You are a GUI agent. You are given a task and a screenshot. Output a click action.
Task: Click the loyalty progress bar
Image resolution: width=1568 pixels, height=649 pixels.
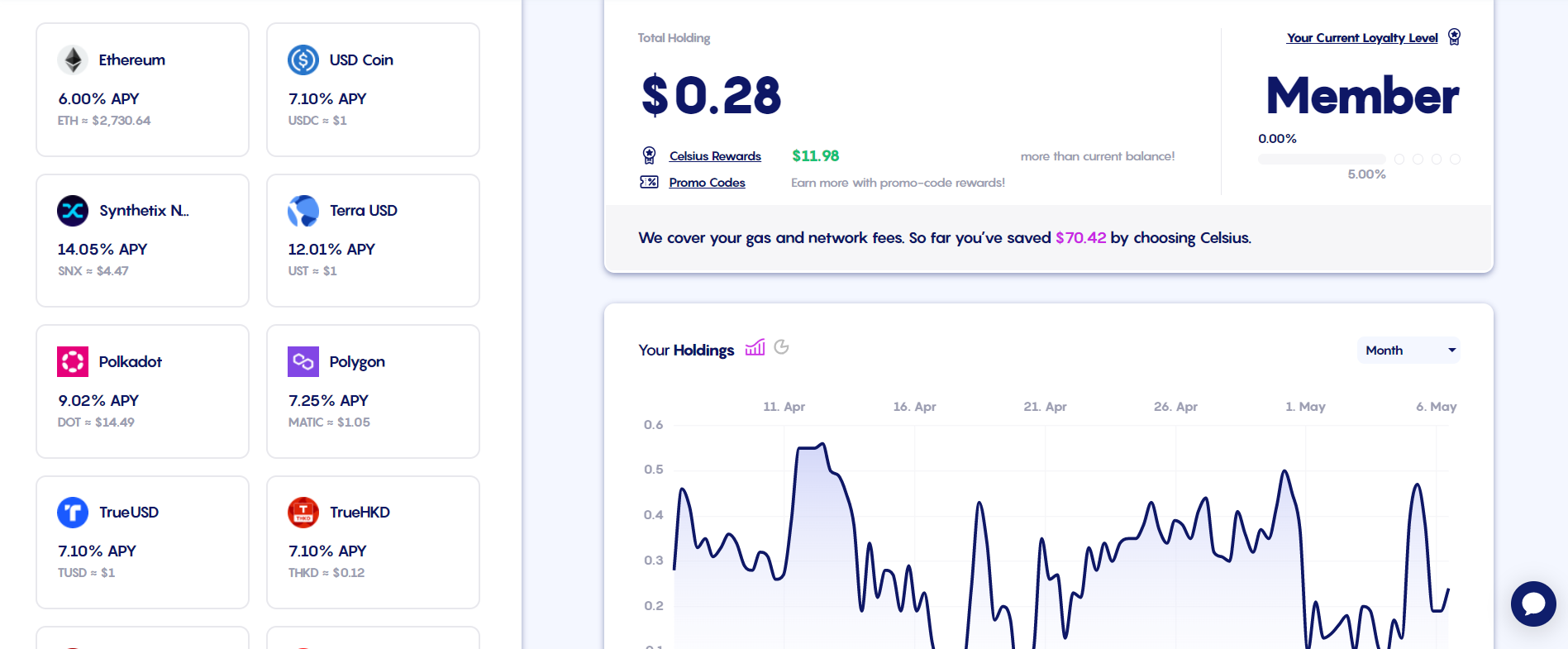tap(1322, 159)
